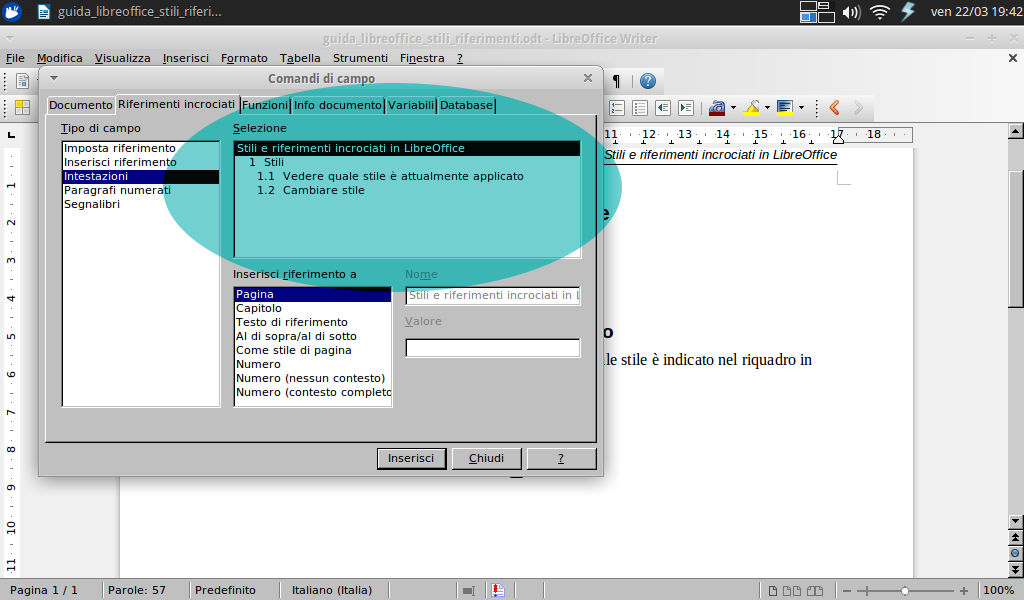Switch to the Funzioni tab
The height and width of the screenshot is (600, 1024).
(264, 105)
